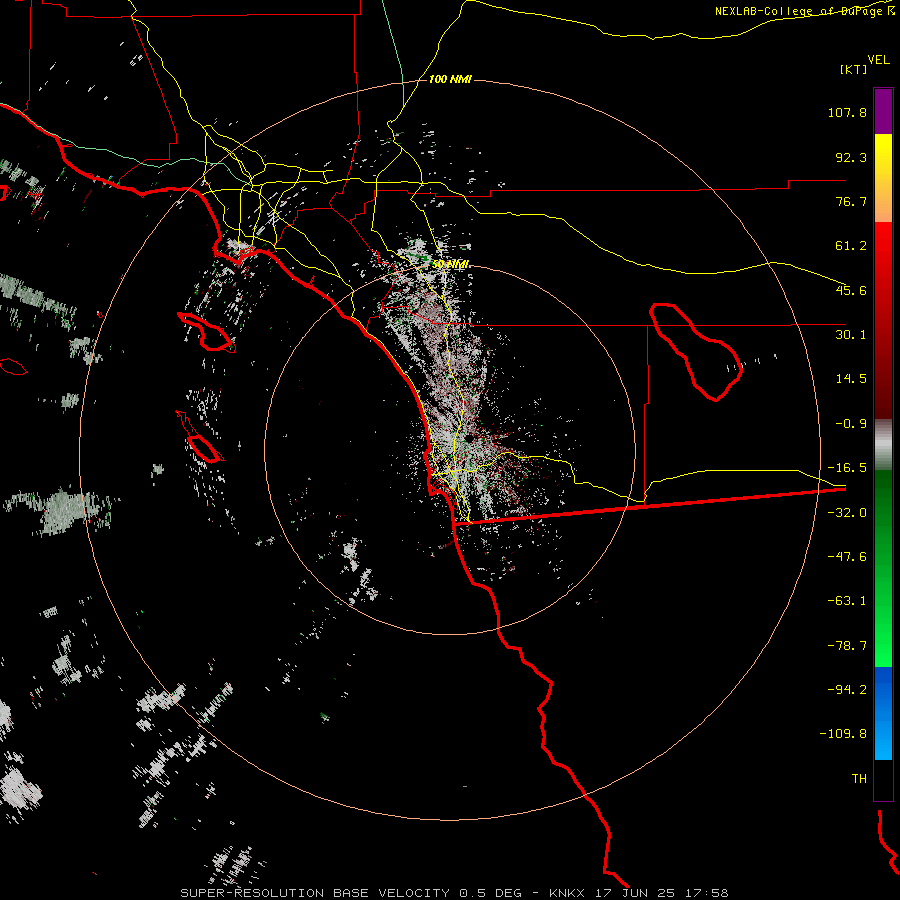
Task: Click the VEL legend title
Action: pos(878,60)
